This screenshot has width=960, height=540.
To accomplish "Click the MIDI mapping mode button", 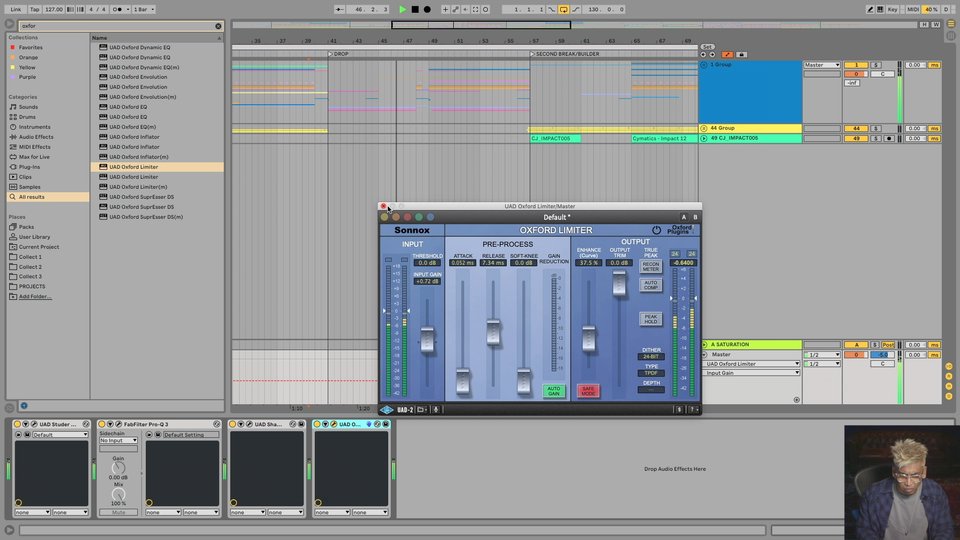I will tap(912, 9).
